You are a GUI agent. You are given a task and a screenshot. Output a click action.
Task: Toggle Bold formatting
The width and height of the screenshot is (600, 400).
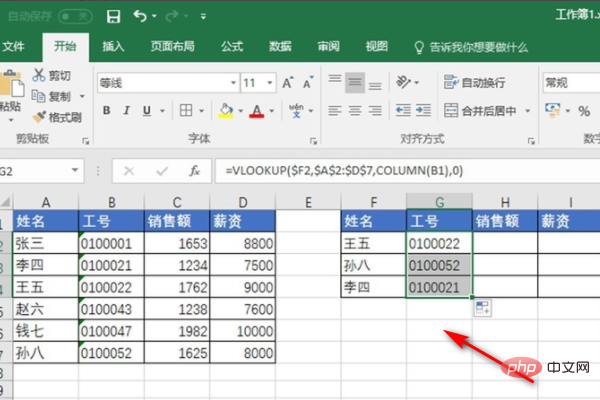tap(107, 111)
